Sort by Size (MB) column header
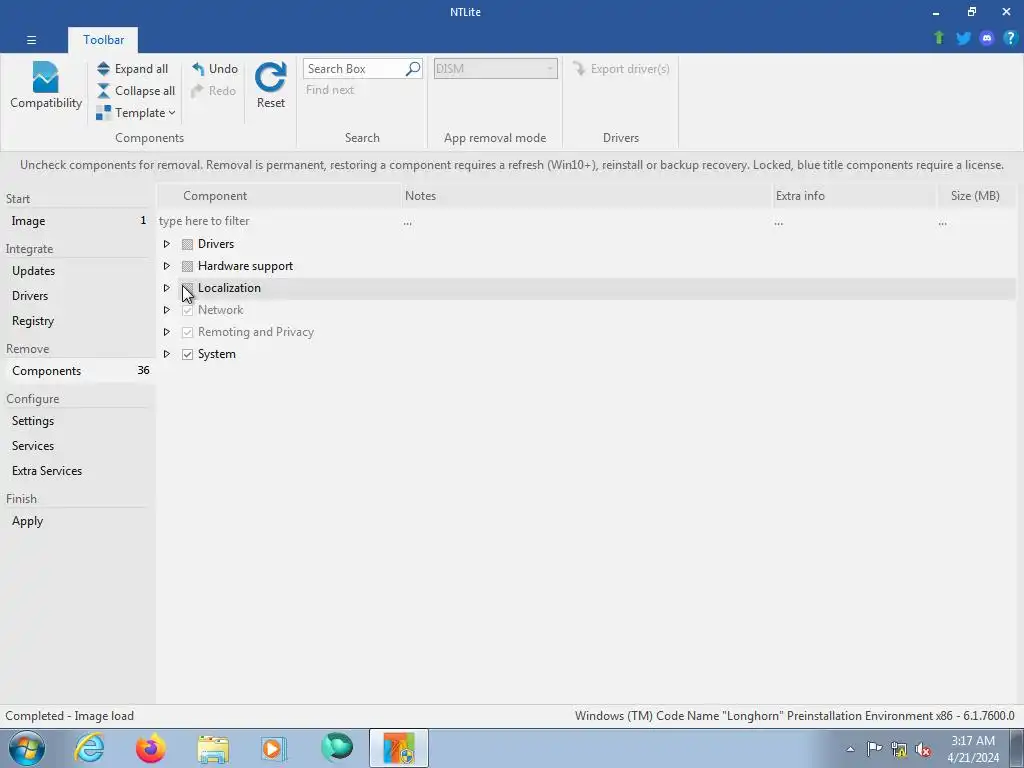Screen dimensions: 1024x768 976,196
